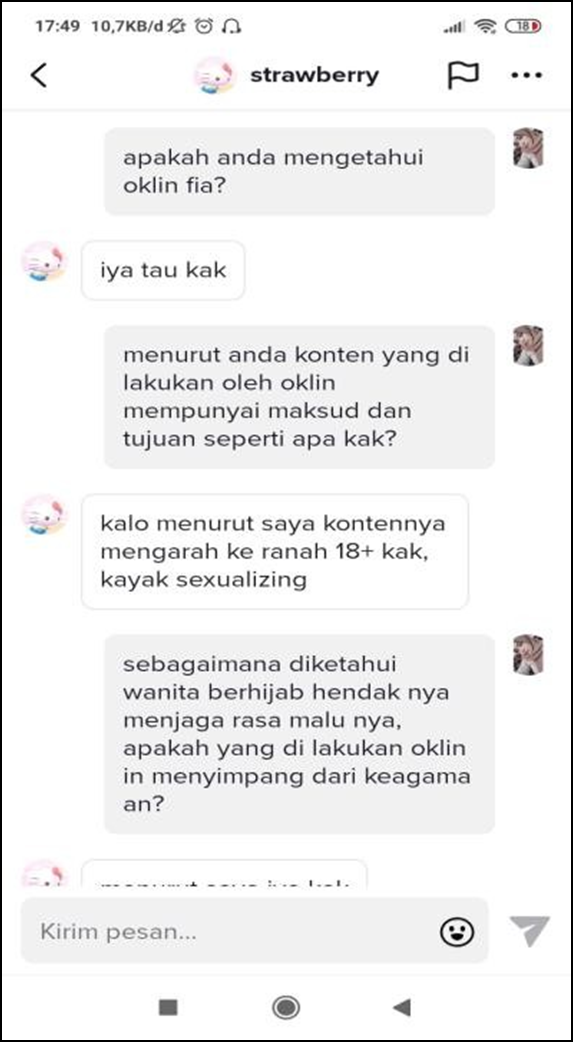Open the emoji picker in the message bar
The image size is (573, 1042).
coord(457,931)
